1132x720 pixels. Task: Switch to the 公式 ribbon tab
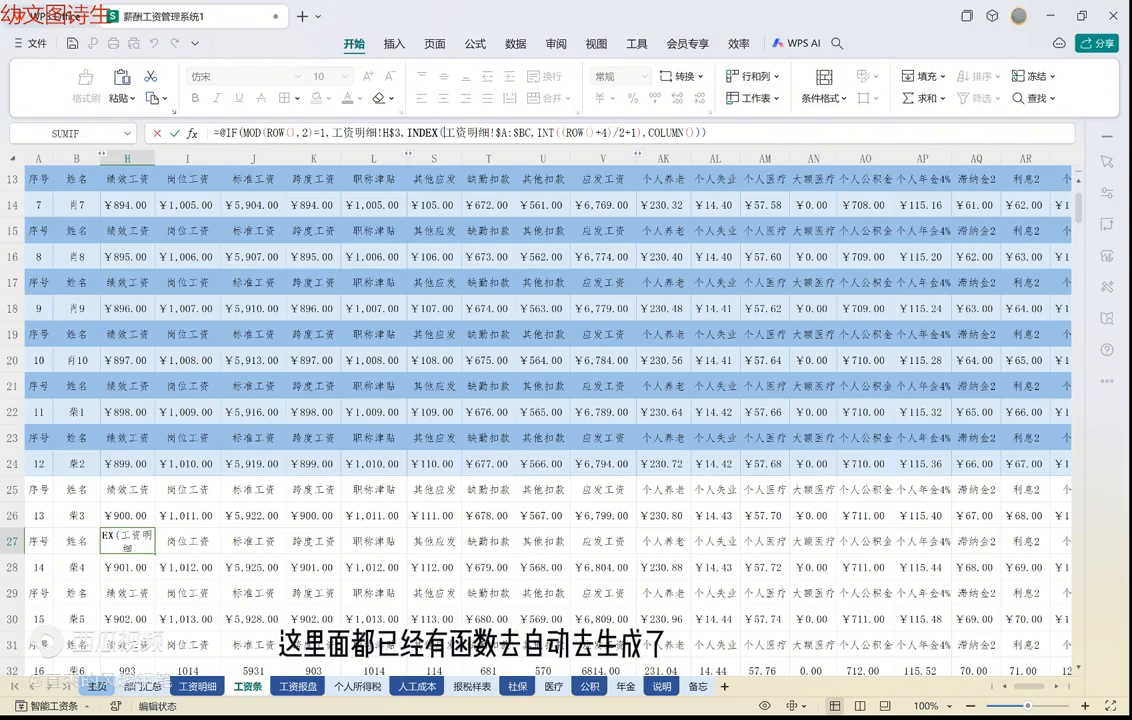click(x=475, y=44)
